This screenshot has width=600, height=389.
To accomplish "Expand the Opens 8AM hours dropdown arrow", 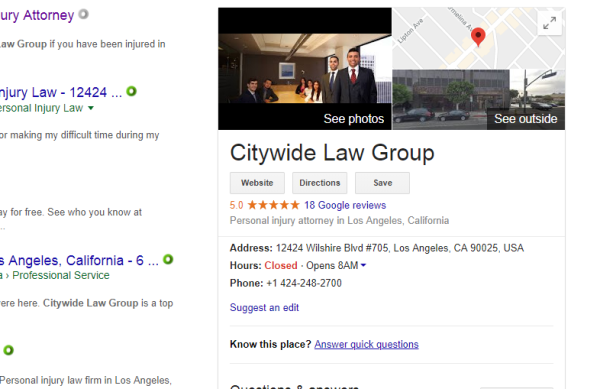I will (x=363, y=265).
